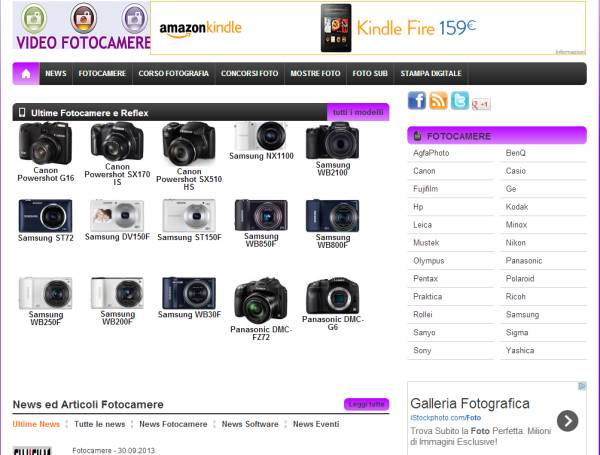Click the Fujifilm brand link
Viewport: 600px width, 455px height.
tap(425, 189)
